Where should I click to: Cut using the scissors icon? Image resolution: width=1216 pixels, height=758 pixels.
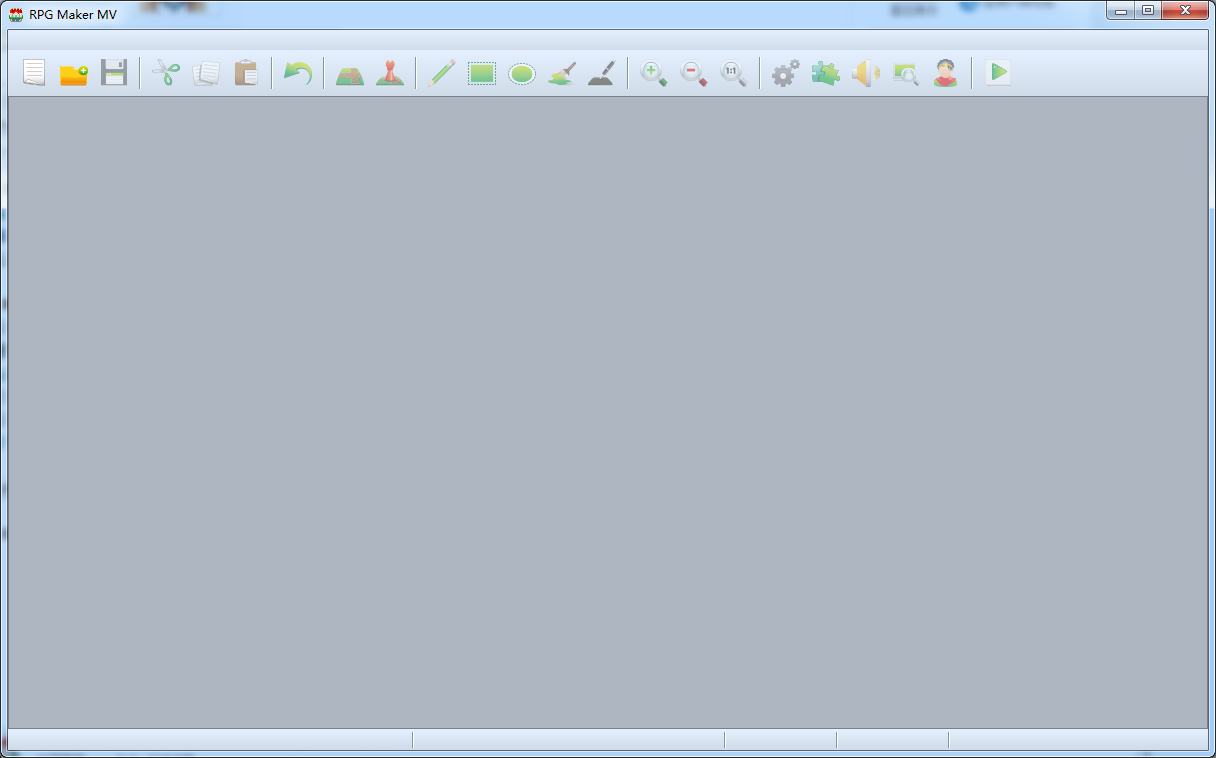tap(166, 73)
